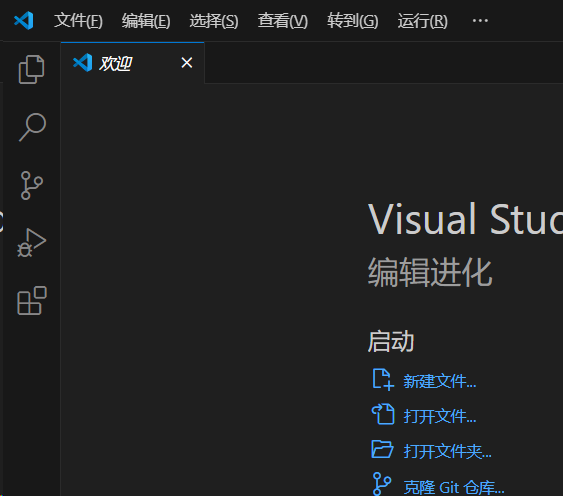Click the 克隆 Git 仓库... link
Screen dimensions: 563x496
tap(454, 487)
